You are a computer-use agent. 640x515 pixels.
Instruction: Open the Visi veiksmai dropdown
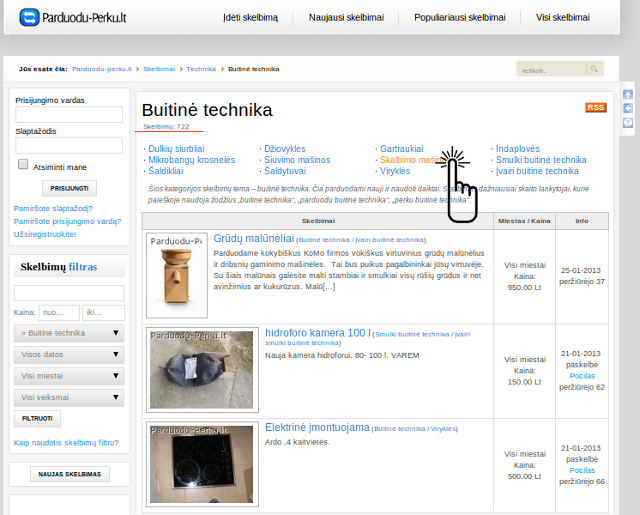(68, 397)
